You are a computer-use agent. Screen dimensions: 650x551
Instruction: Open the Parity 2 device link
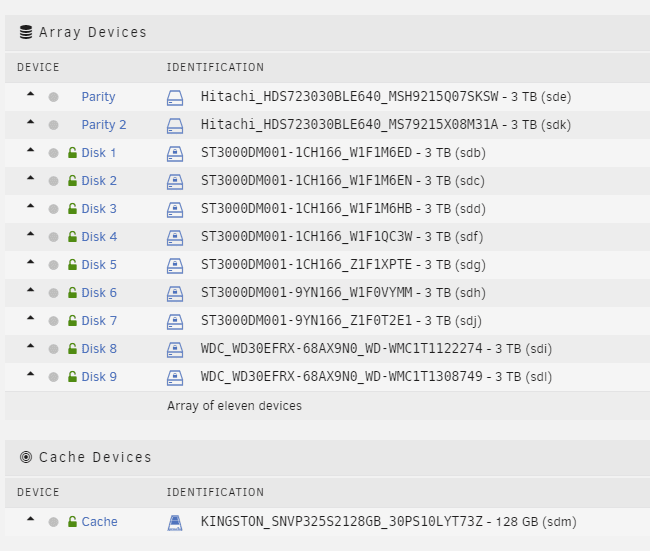click(104, 125)
